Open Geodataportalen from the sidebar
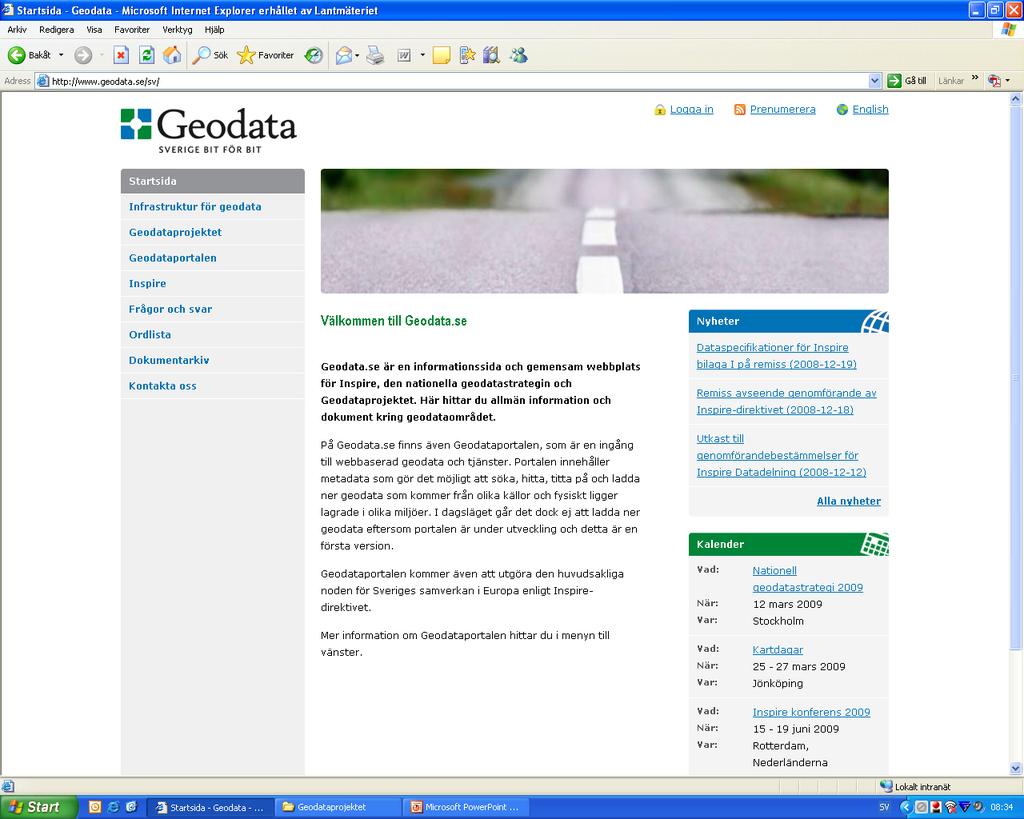This screenshot has height=819, width=1024. coord(172,257)
